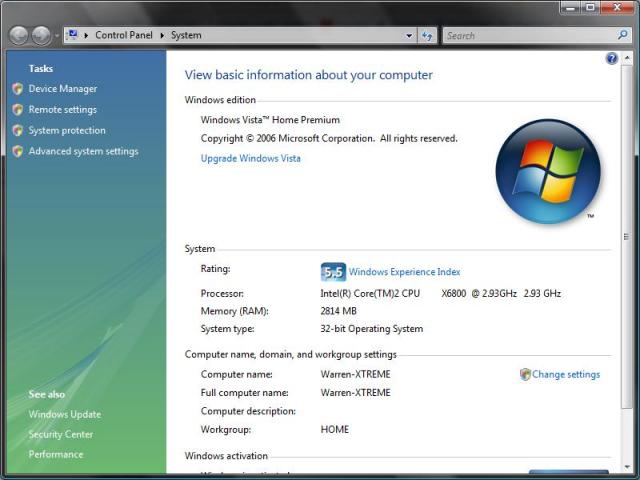The height and width of the screenshot is (480, 640).
Task: Click the 5.5 rating score badge
Action: pos(333,272)
